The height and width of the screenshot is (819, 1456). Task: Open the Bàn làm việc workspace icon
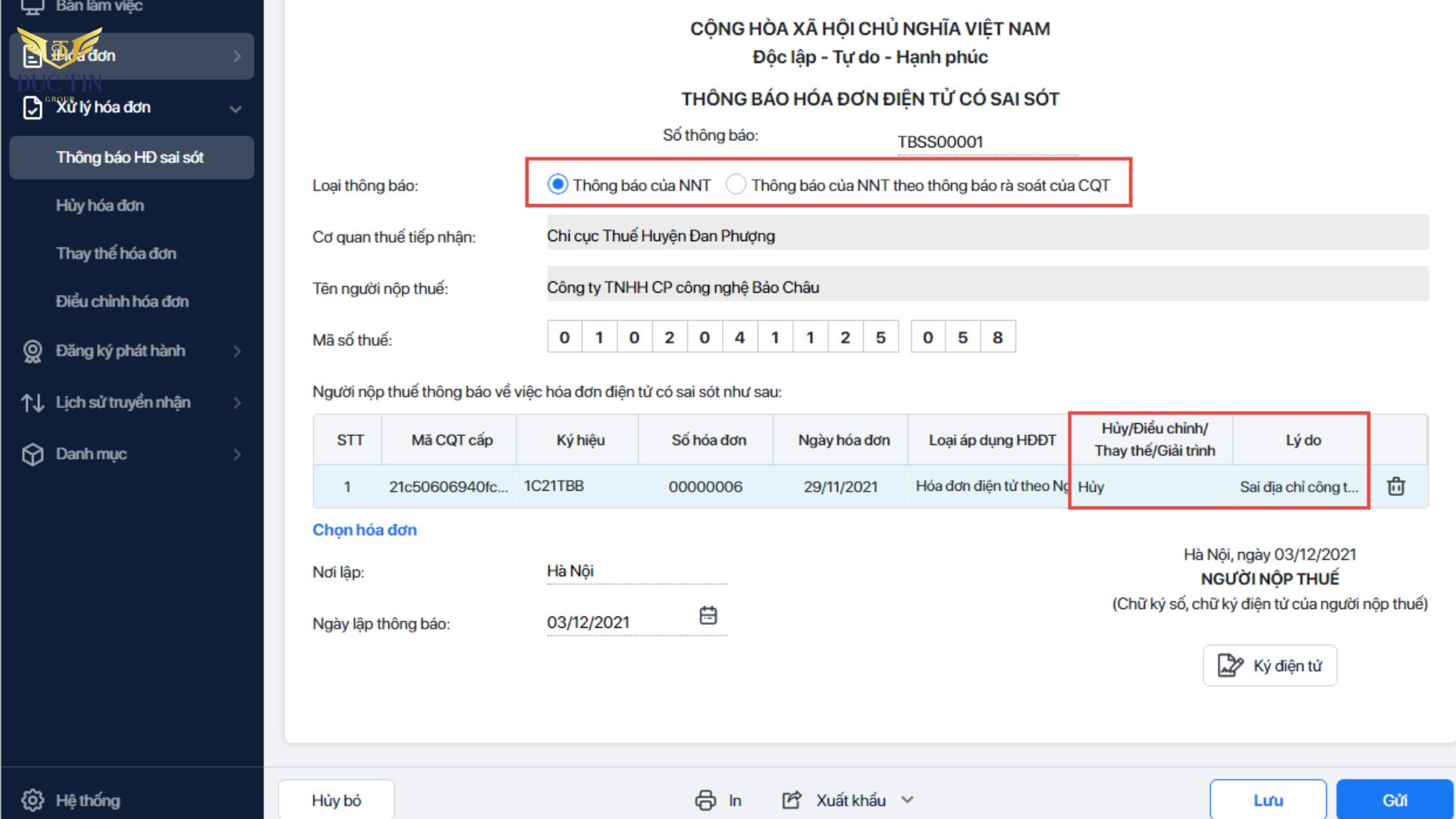(x=32, y=6)
